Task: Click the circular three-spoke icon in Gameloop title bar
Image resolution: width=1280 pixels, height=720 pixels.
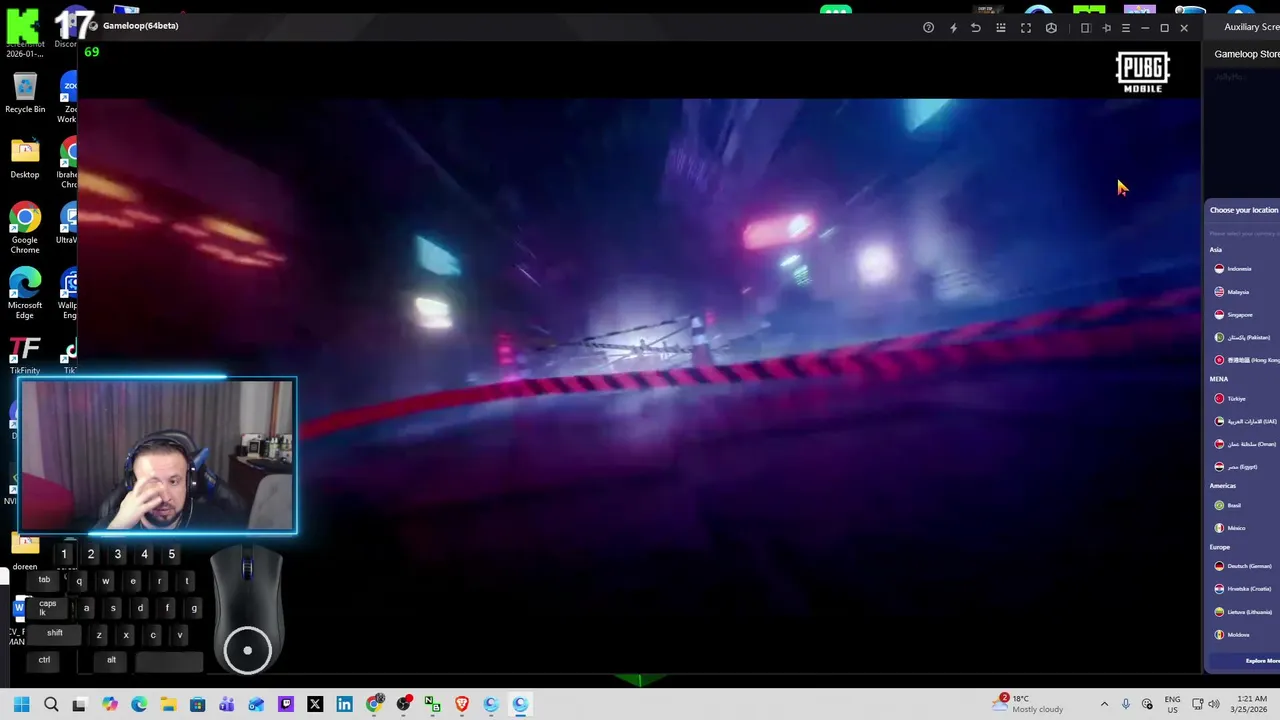Action: point(1051,28)
